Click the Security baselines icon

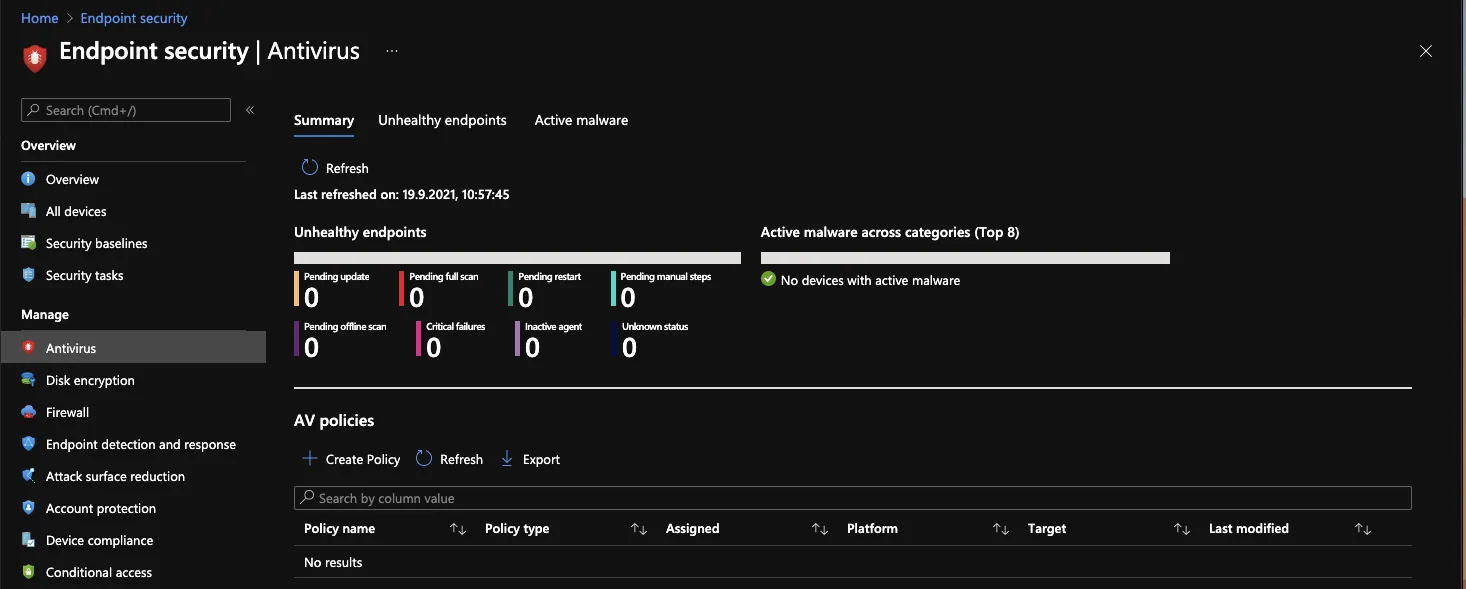click(28, 243)
